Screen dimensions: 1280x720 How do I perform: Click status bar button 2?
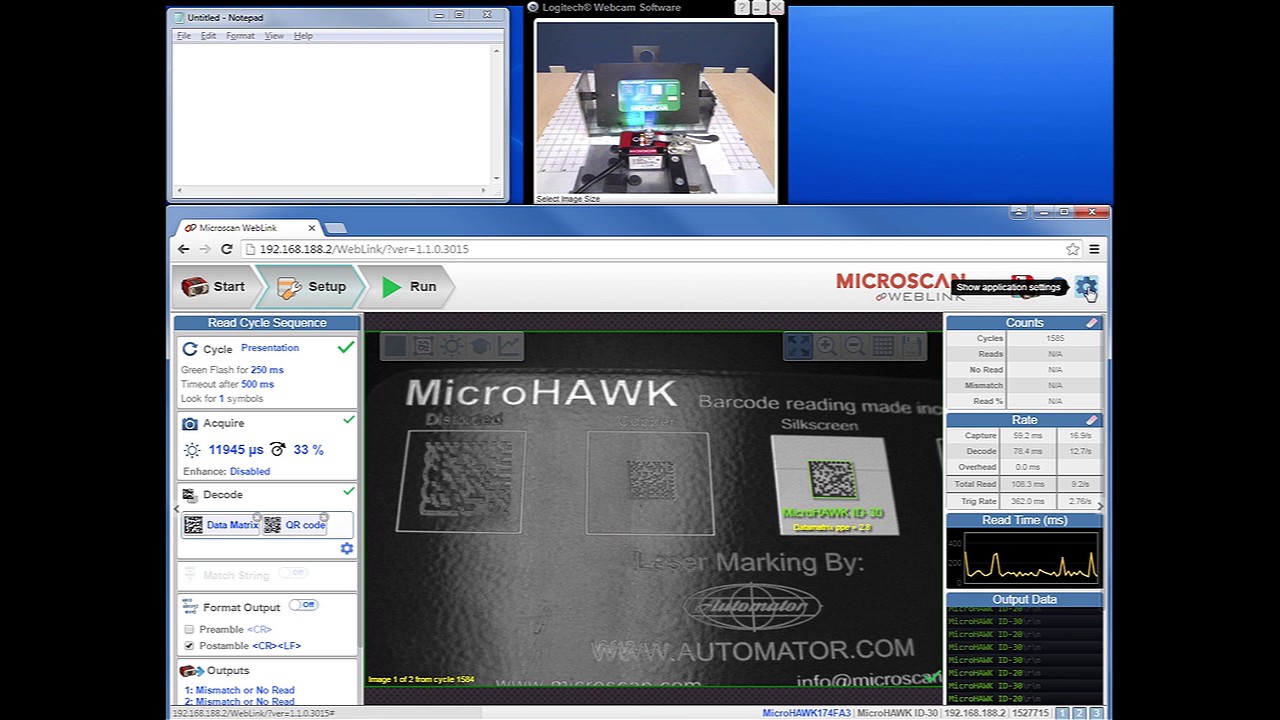(1079, 713)
